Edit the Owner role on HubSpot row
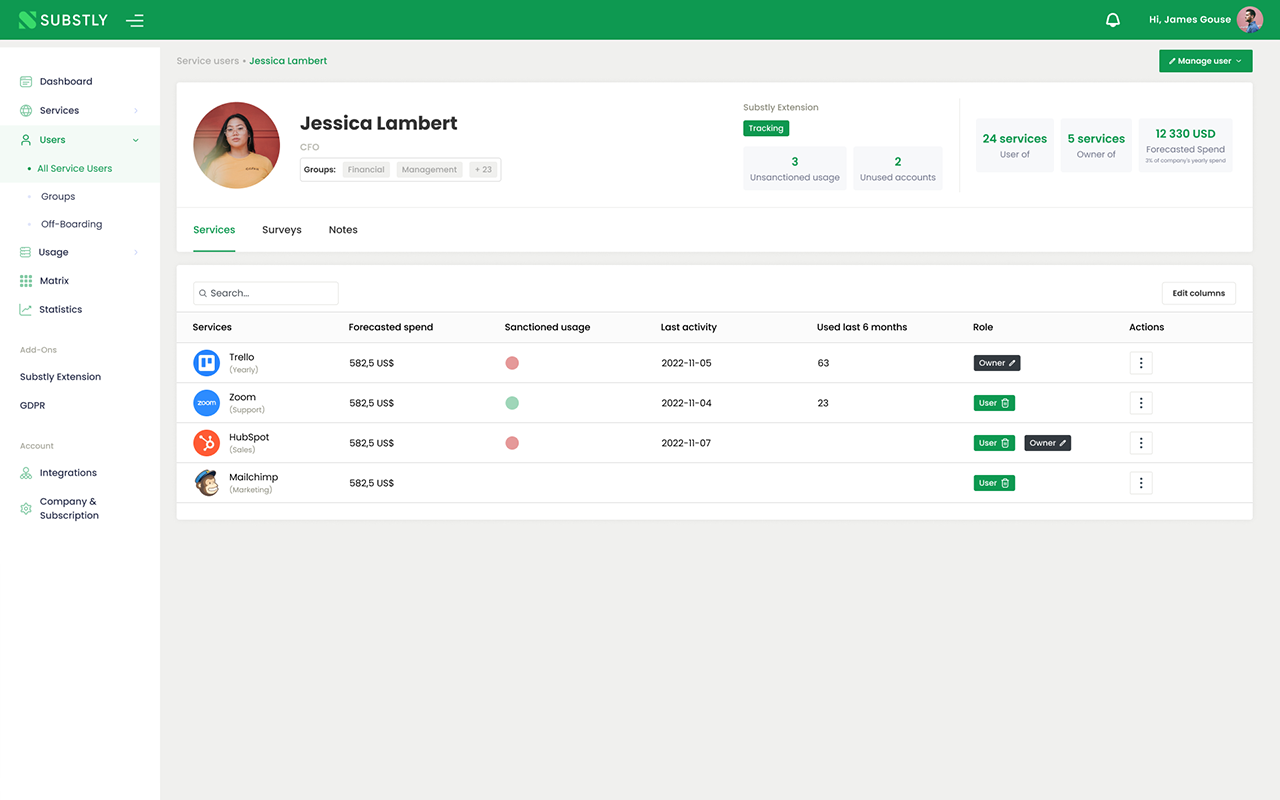This screenshot has width=1280, height=800. pyautogui.click(x=1063, y=443)
